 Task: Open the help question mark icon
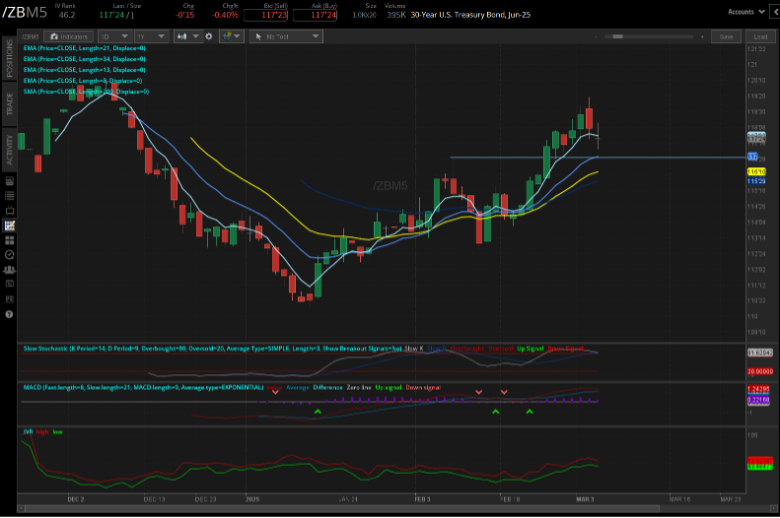pyautogui.click(x=9, y=314)
